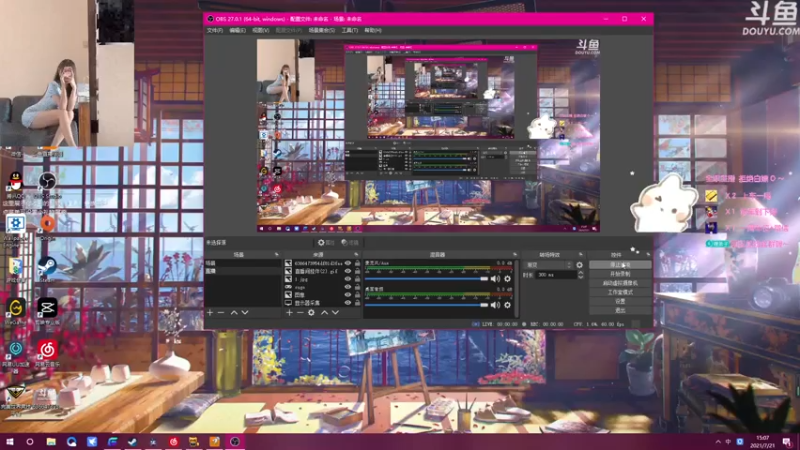Toggle visibility eye of 图像 source
This screenshot has width=800, height=450.
[x=348, y=295]
